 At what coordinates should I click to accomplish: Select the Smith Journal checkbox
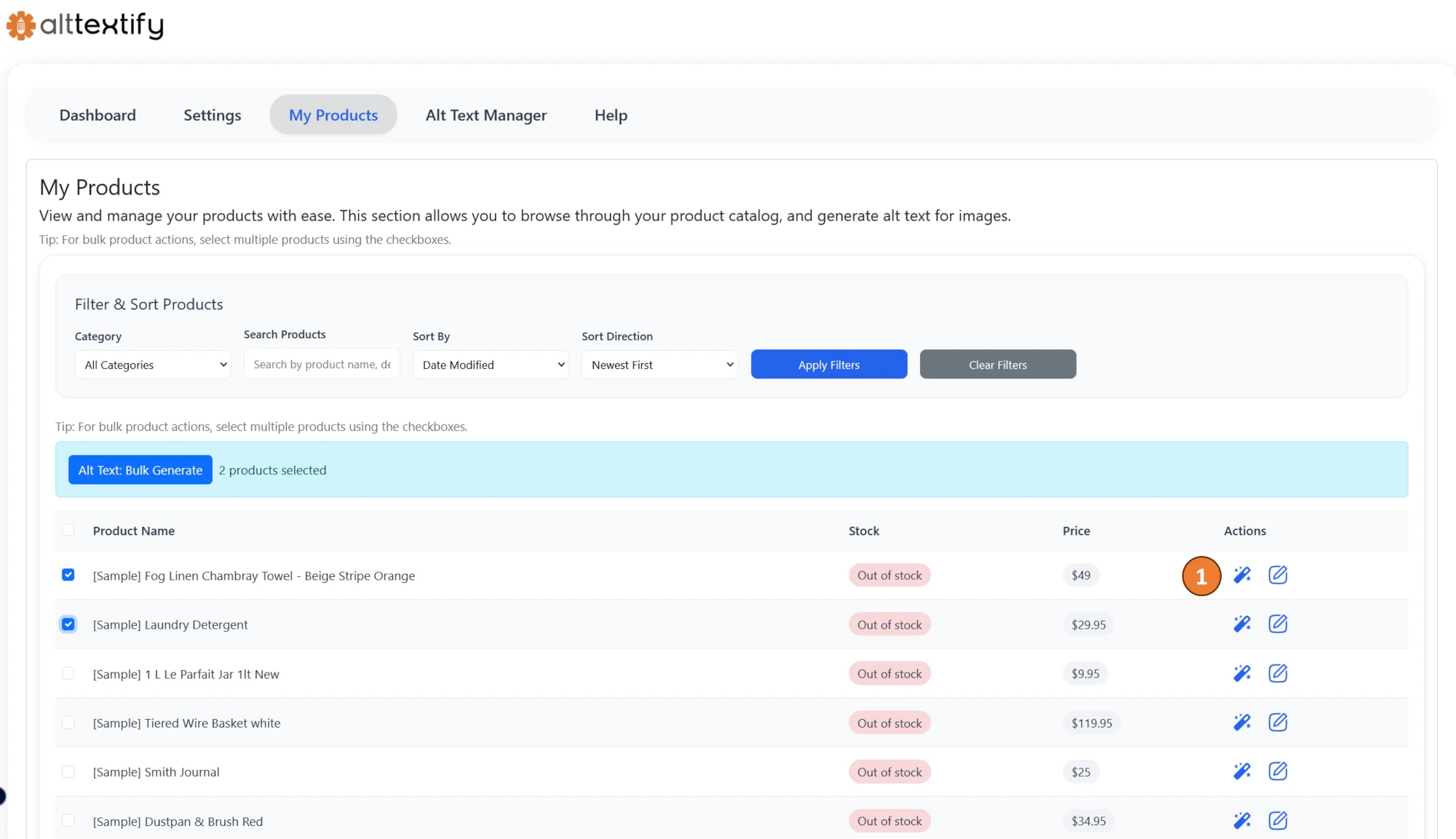point(68,771)
